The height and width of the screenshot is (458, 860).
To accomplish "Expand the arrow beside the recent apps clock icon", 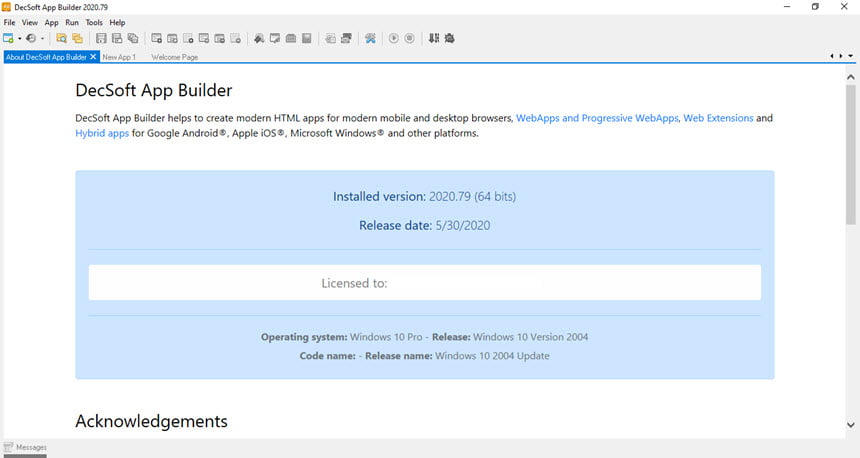I will point(42,38).
